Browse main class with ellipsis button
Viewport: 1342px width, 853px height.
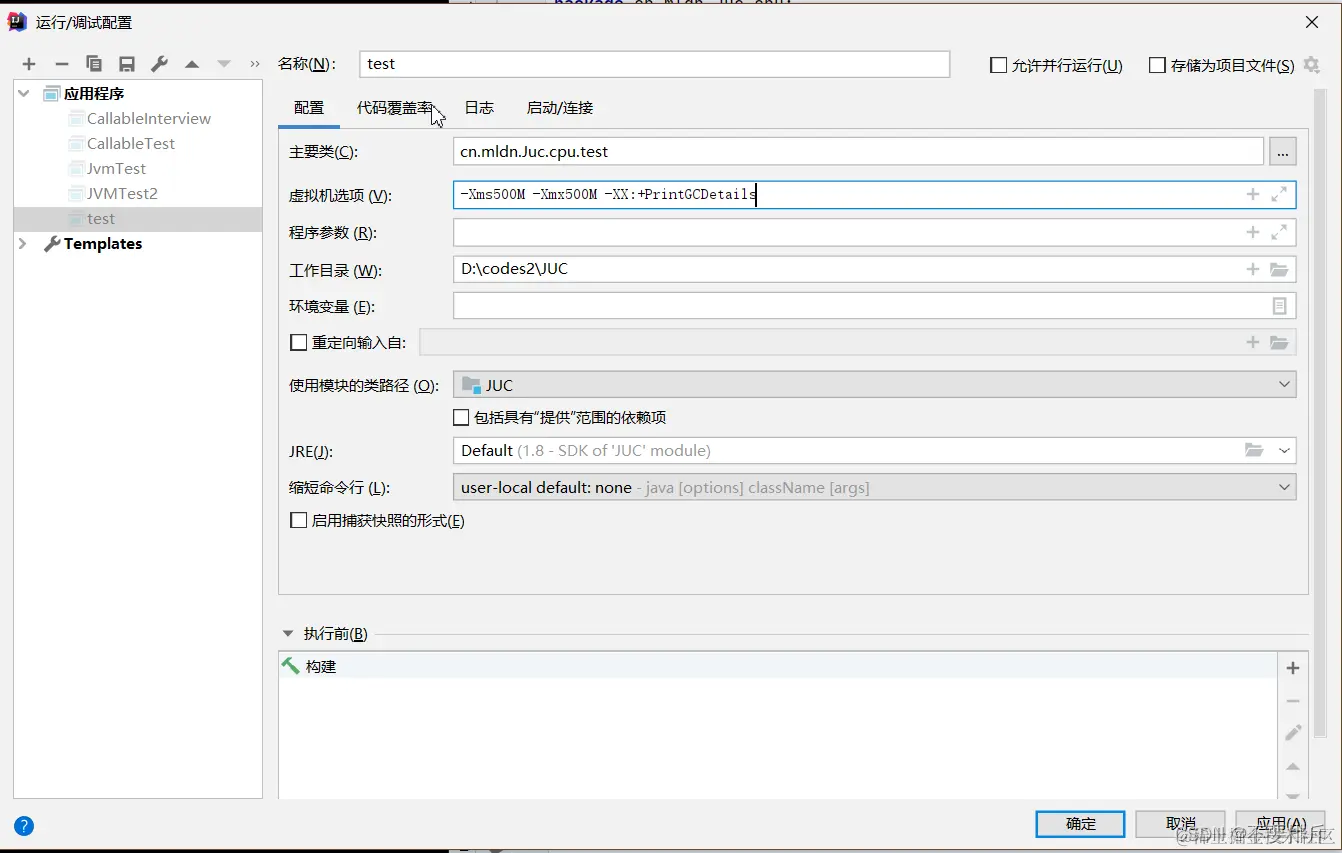pos(1283,152)
